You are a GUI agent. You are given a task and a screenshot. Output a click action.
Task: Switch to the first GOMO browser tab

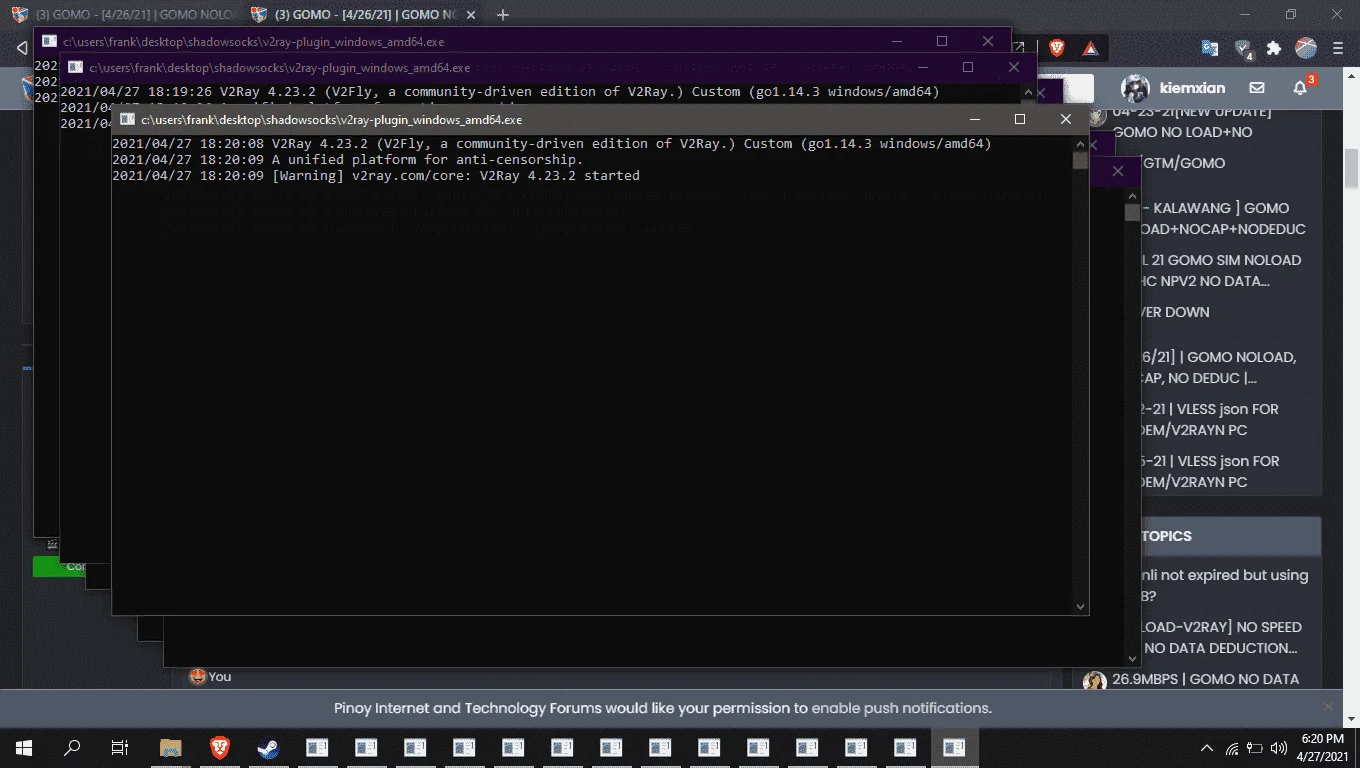(125, 15)
